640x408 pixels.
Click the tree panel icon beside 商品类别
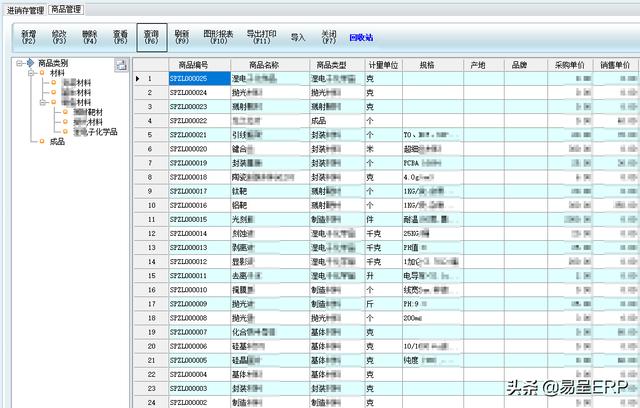coord(121,65)
